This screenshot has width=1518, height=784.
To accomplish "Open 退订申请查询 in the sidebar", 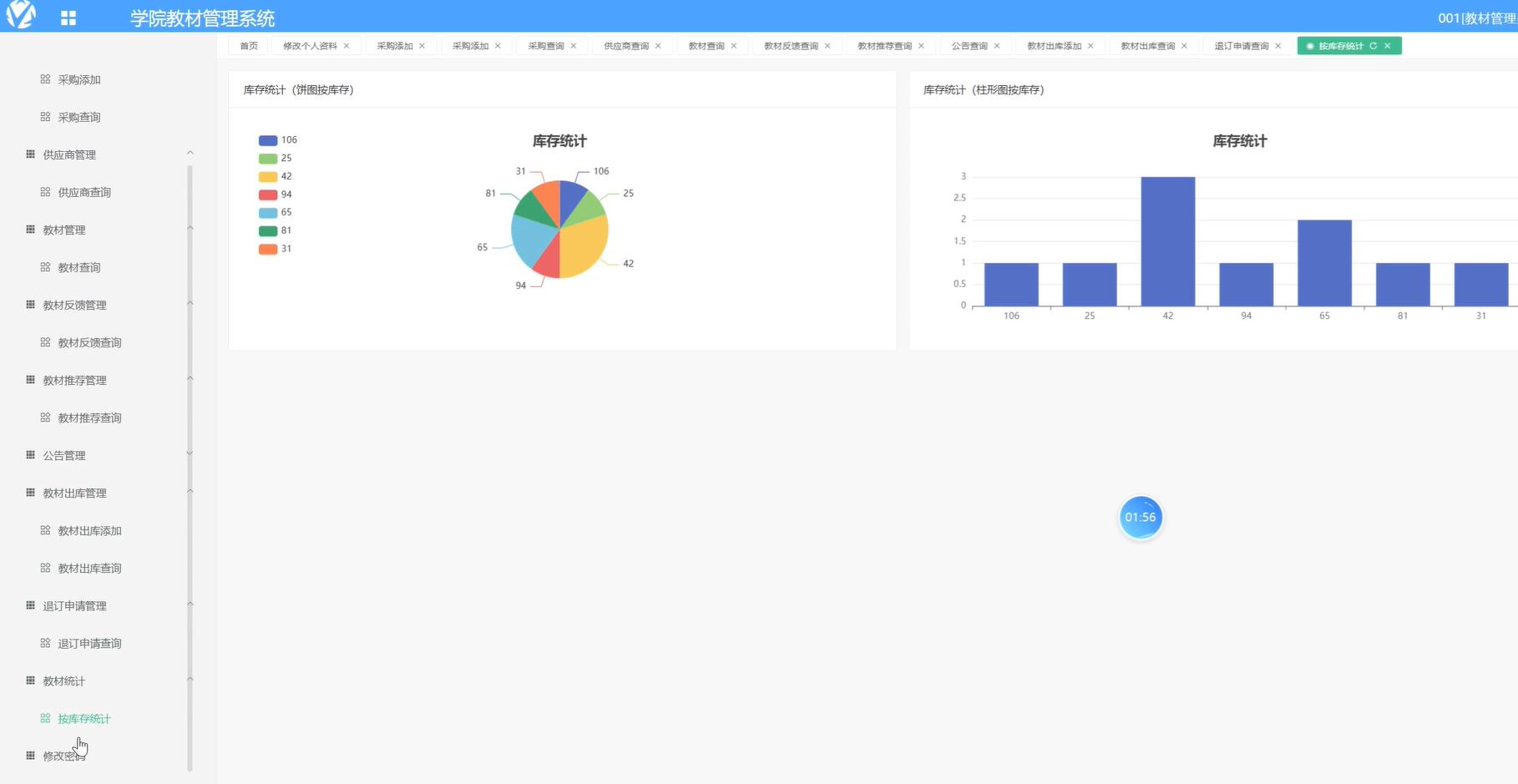I will (89, 643).
